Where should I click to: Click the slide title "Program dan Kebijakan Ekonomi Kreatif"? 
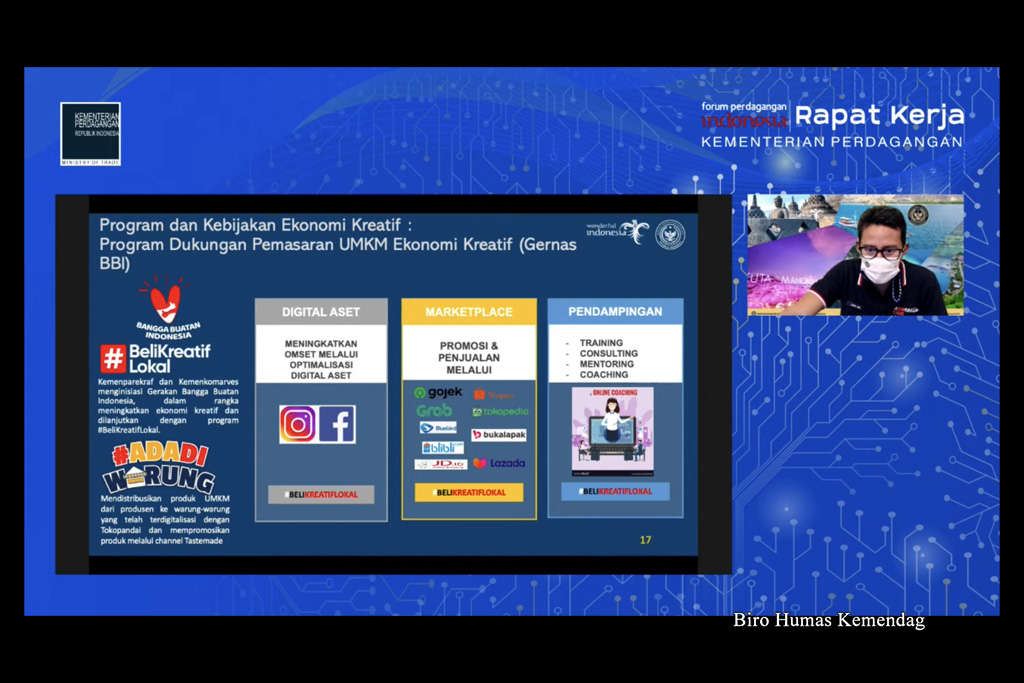tap(255, 225)
